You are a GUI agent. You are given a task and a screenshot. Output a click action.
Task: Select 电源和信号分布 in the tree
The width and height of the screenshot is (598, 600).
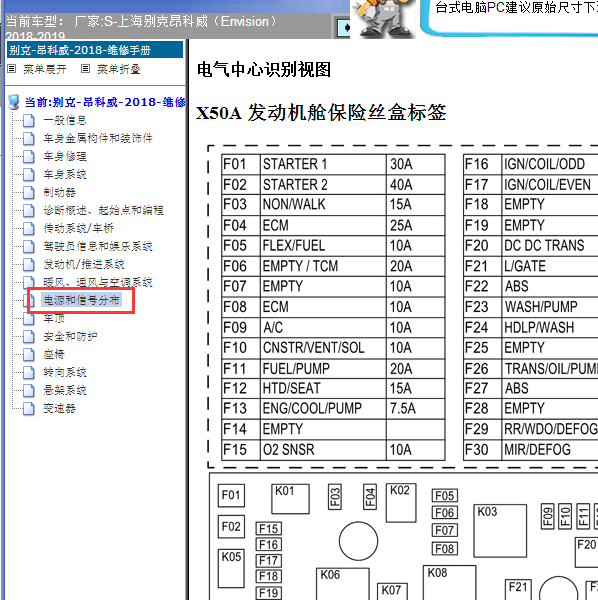pos(81,300)
